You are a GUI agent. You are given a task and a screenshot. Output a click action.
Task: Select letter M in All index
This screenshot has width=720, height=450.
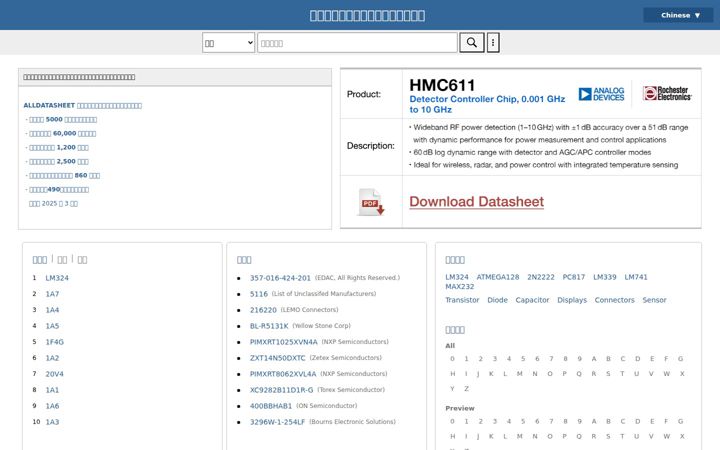click(520, 374)
